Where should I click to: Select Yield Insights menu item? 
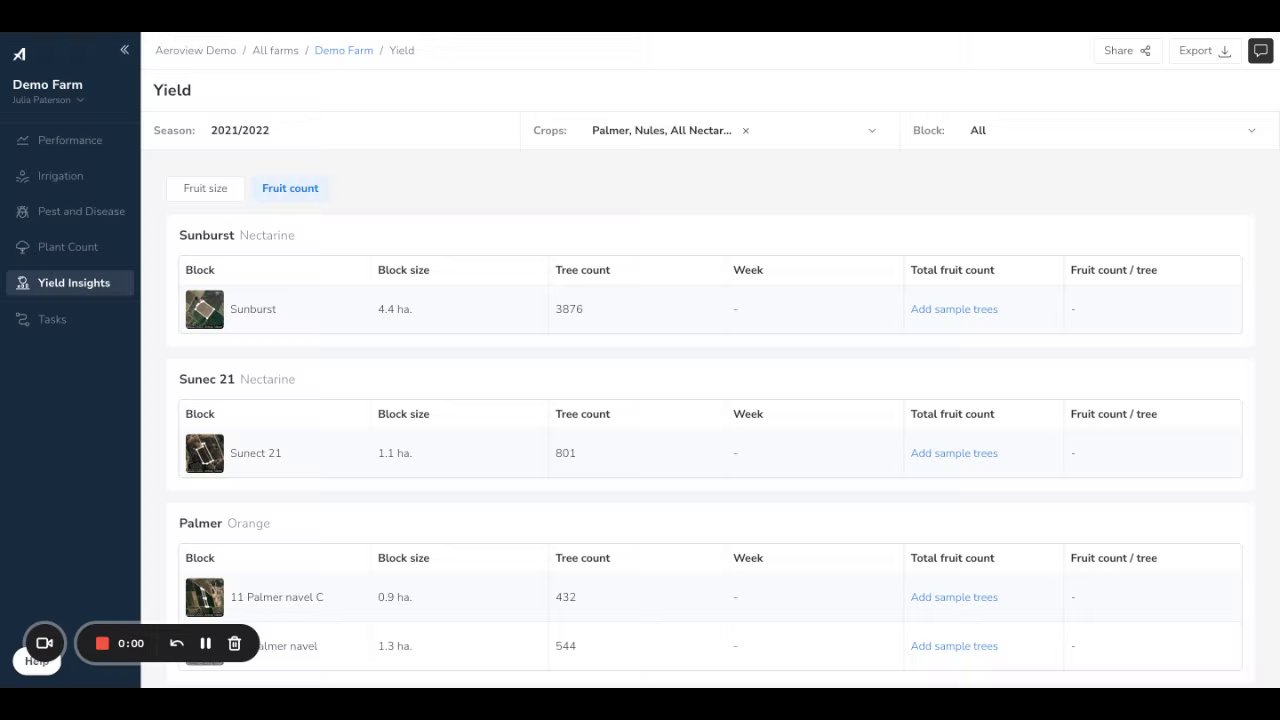pos(70,283)
